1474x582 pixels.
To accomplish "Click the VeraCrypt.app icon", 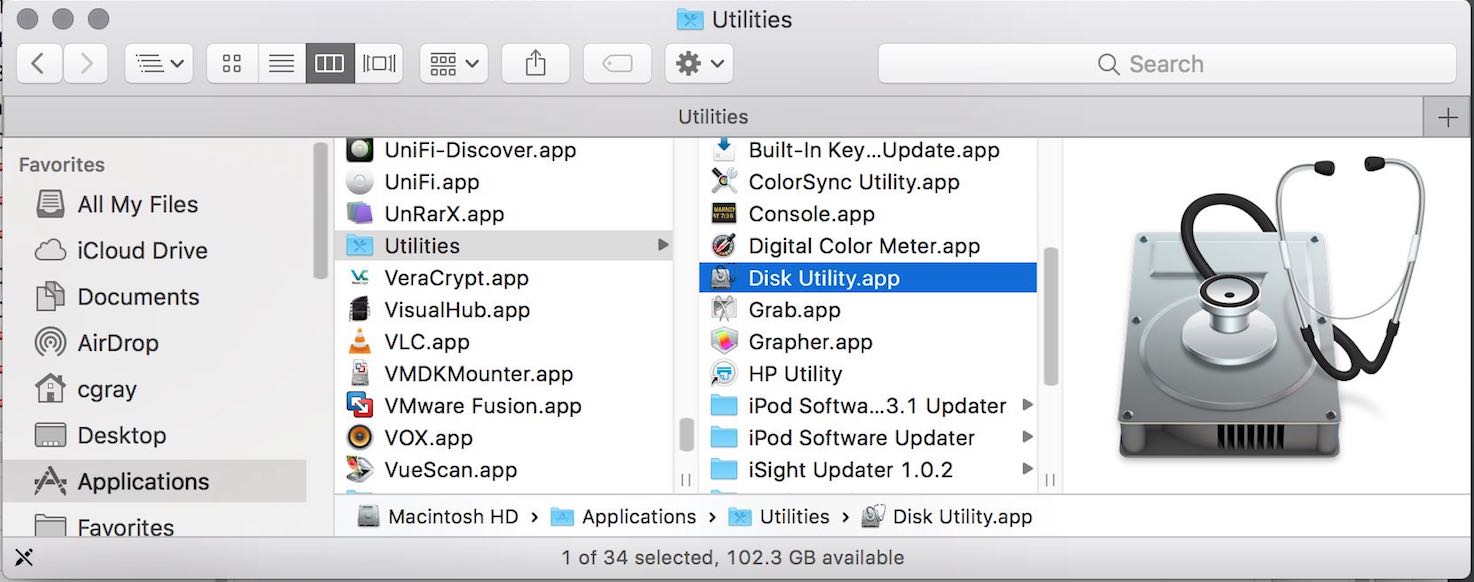I will (x=359, y=278).
